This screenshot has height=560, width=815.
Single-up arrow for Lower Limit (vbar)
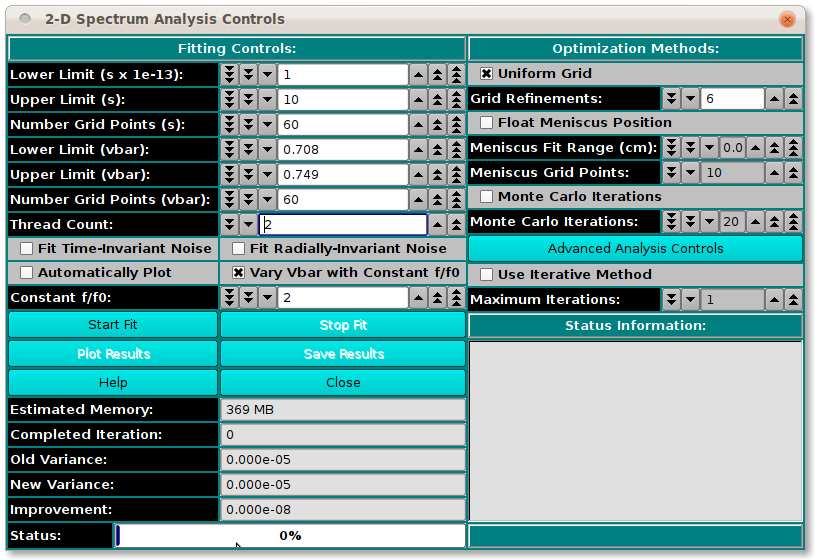point(418,150)
